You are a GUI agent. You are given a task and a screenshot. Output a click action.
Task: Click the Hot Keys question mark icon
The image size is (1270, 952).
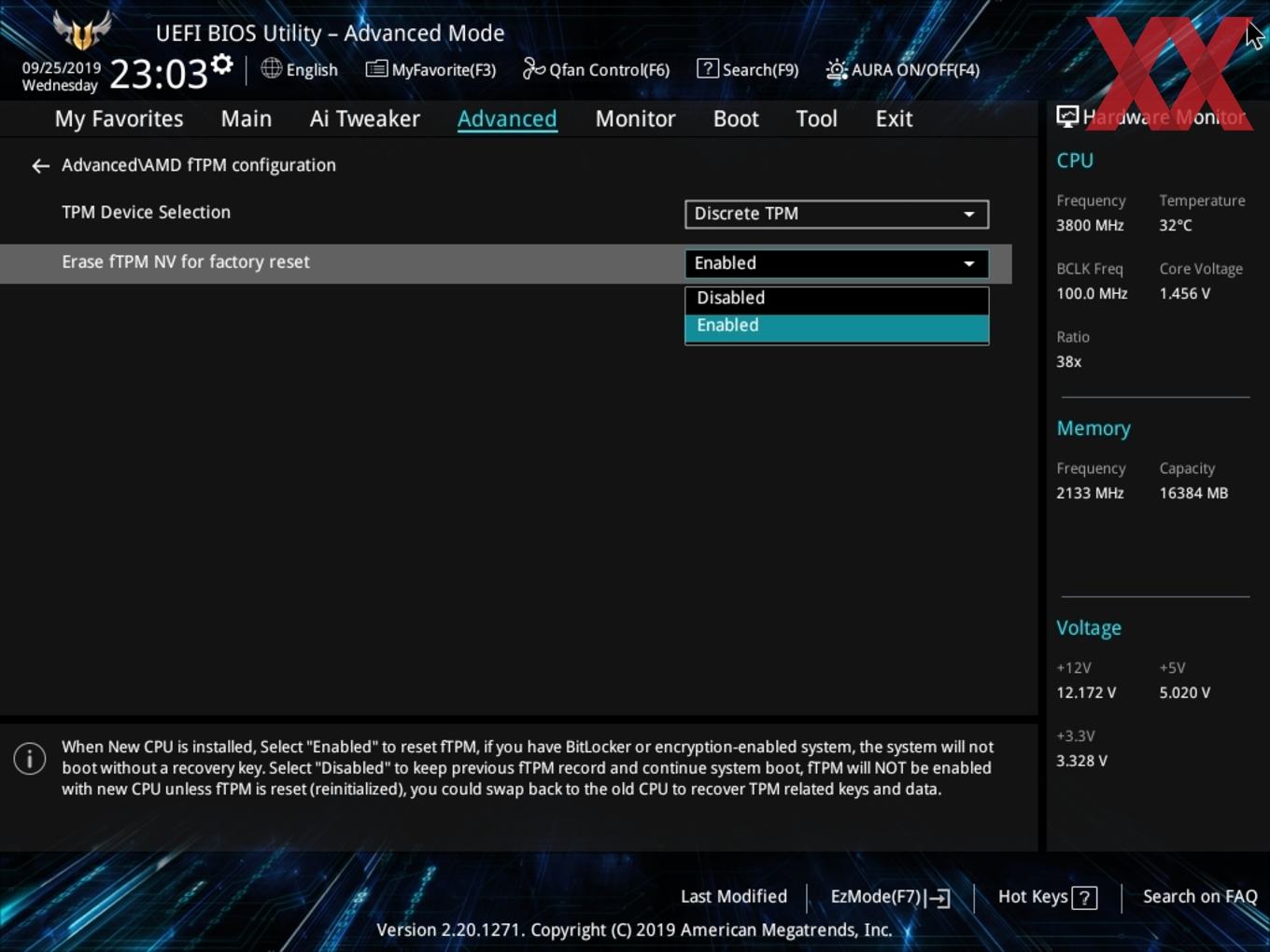click(x=1084, y=898)
